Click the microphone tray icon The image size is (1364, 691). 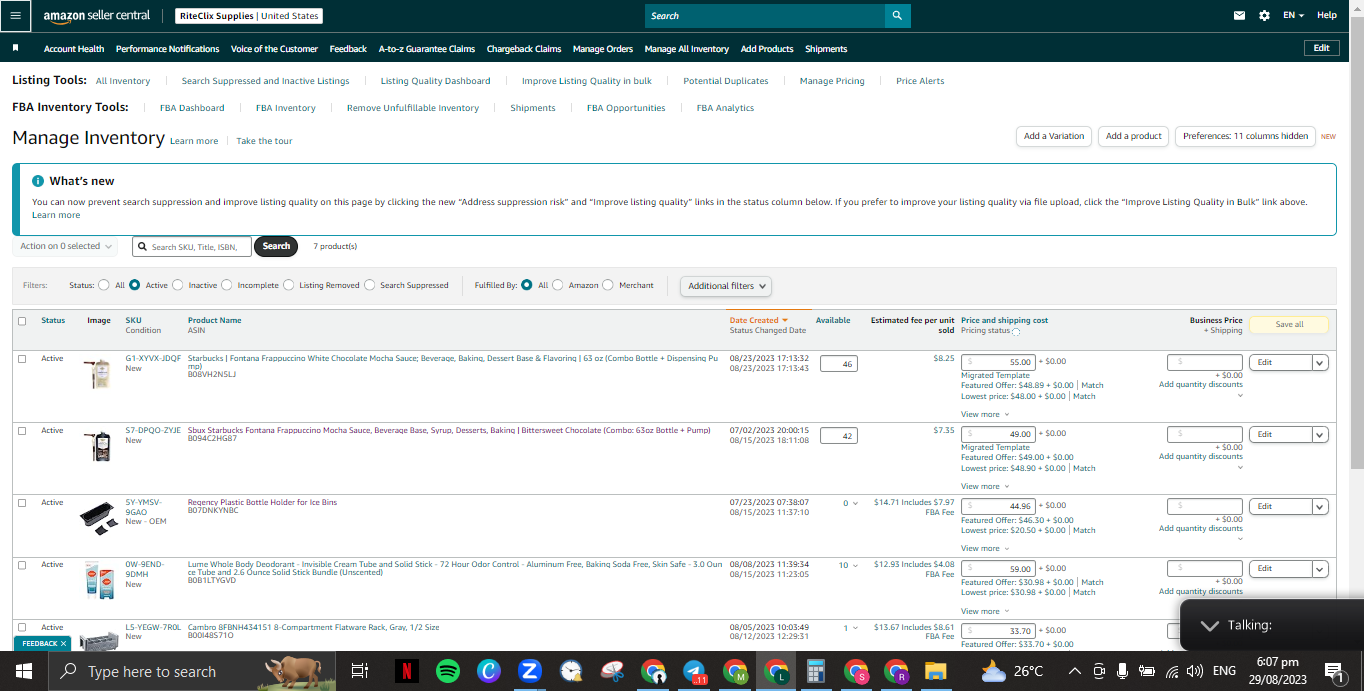[x=1123, y=671]
